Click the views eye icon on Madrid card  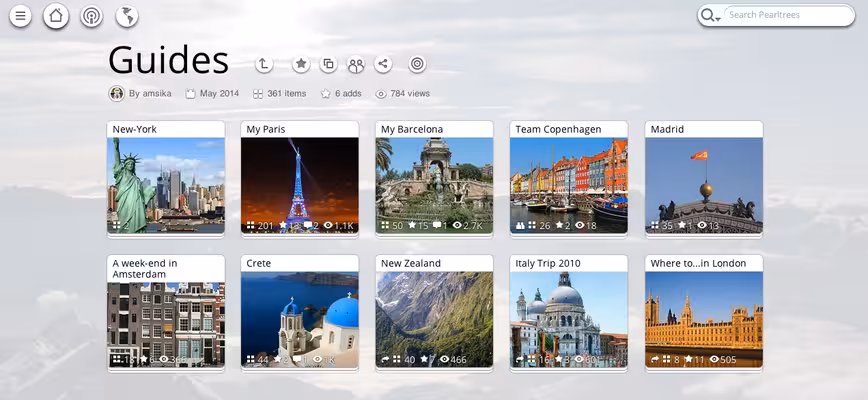point(702,225)
